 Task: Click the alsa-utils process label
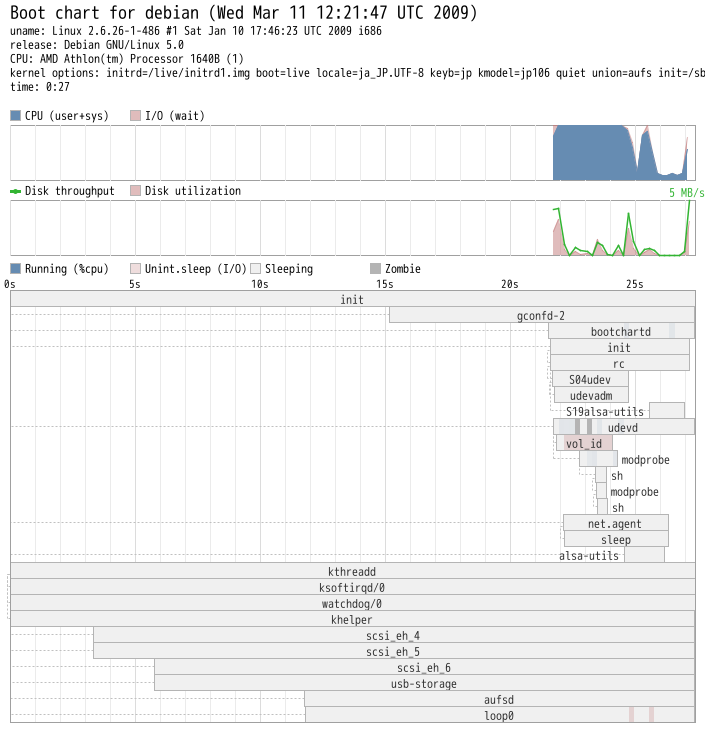589,556
